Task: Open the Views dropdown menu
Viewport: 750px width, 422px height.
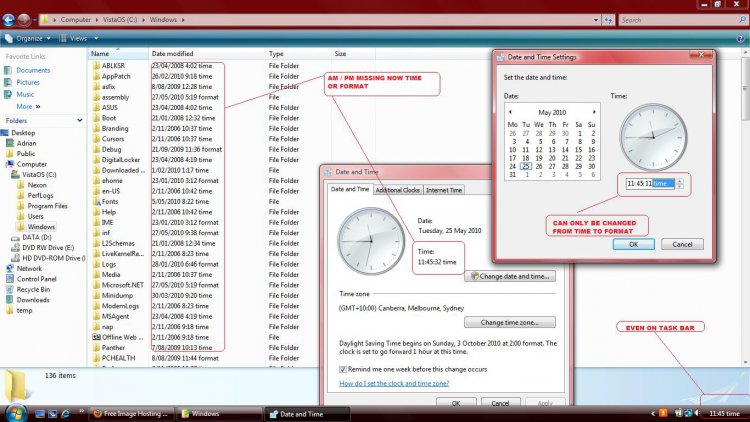Action: (79, 39)
